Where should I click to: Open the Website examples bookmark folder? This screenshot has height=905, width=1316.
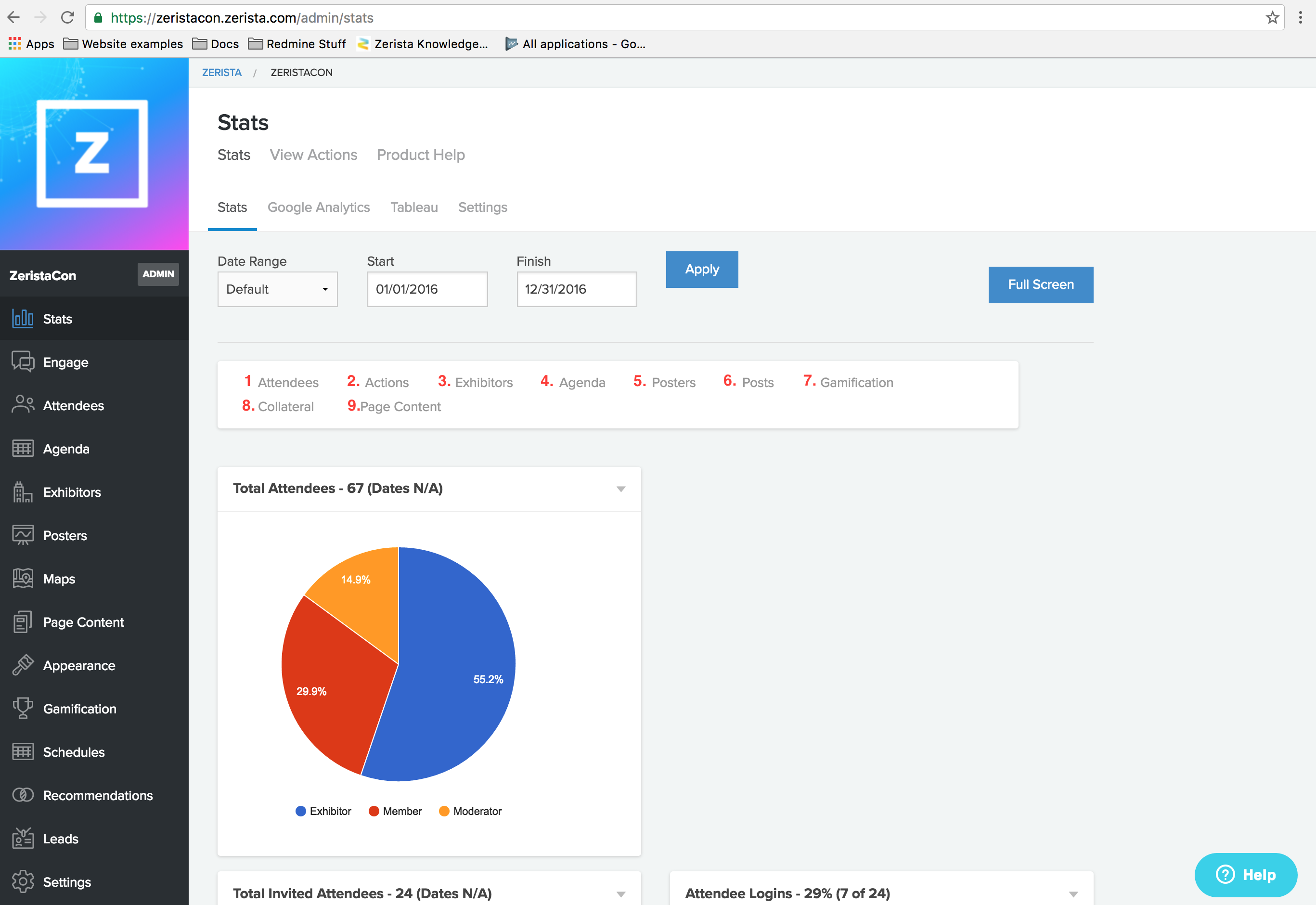click(123, 44)
